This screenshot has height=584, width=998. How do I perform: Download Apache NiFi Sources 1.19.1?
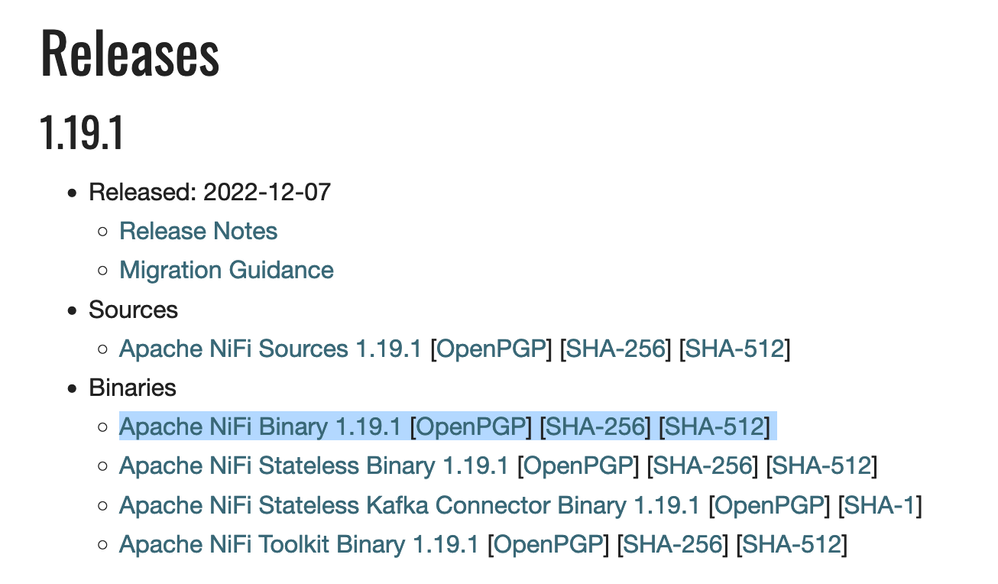coord(270,349)
